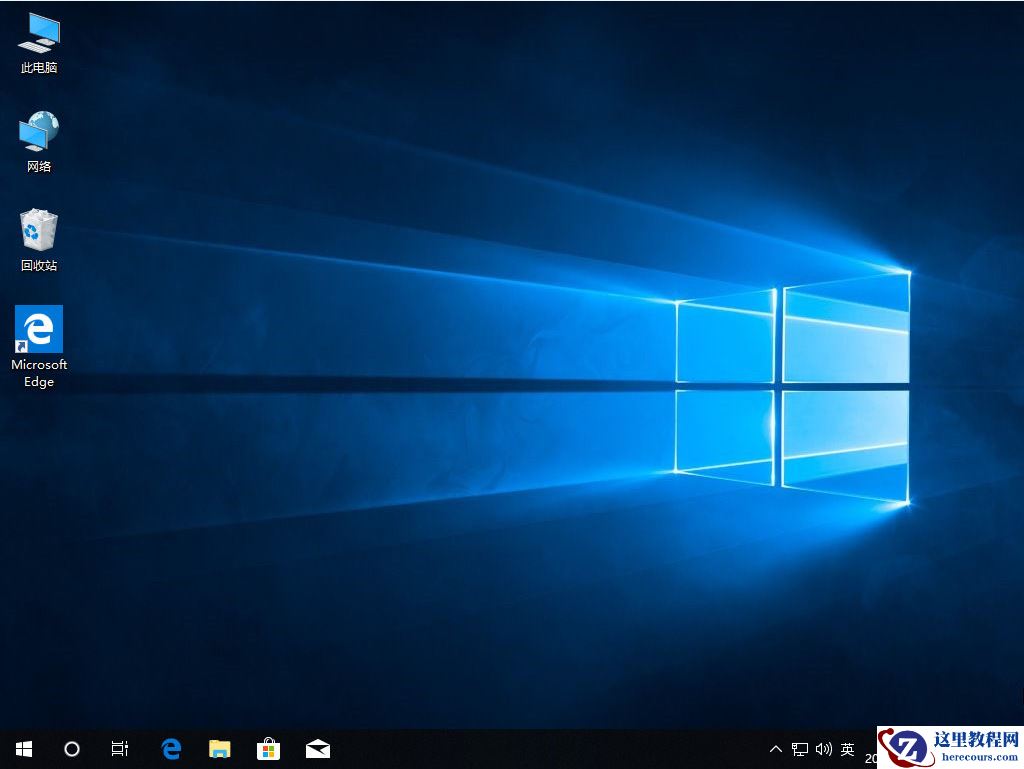Open the Cortana search circle
The width and height of the screenshot is (1024, 769).
click(x=71, y=748)
